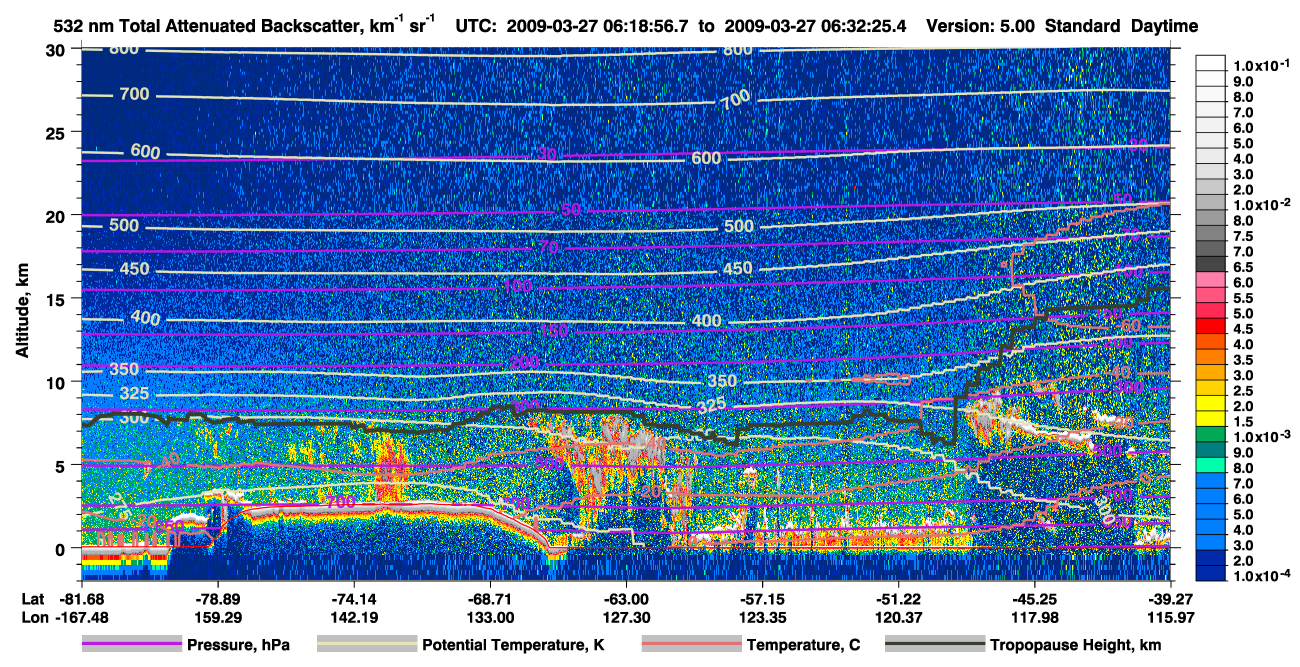
Task: Click the colorbar label '1.0x10-1'
Action: pyautogui.click(x=1260, y=65)
